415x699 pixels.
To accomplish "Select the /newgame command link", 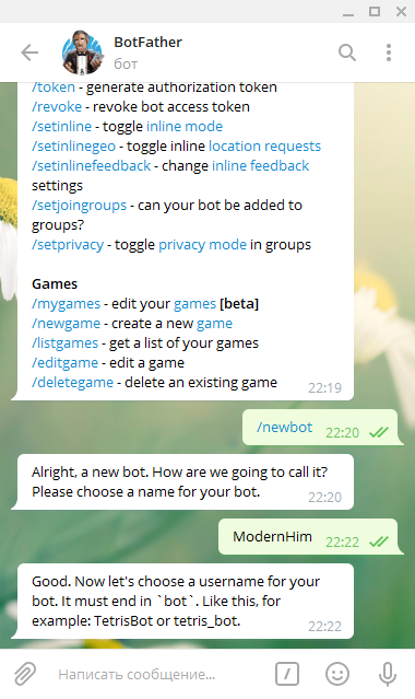I will 66,323.
